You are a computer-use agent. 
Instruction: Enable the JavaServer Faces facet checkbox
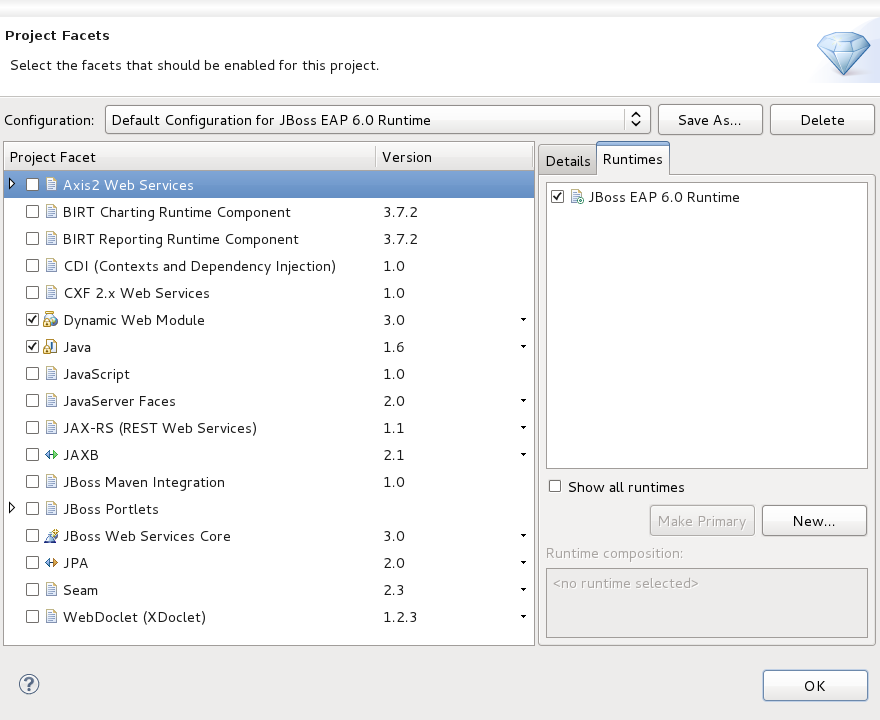33,401
